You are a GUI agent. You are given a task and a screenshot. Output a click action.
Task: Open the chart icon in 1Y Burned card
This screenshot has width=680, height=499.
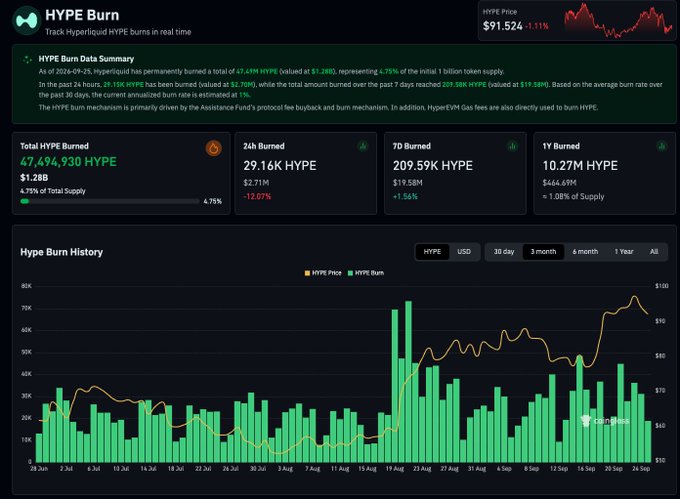click(x=662, y=147)
